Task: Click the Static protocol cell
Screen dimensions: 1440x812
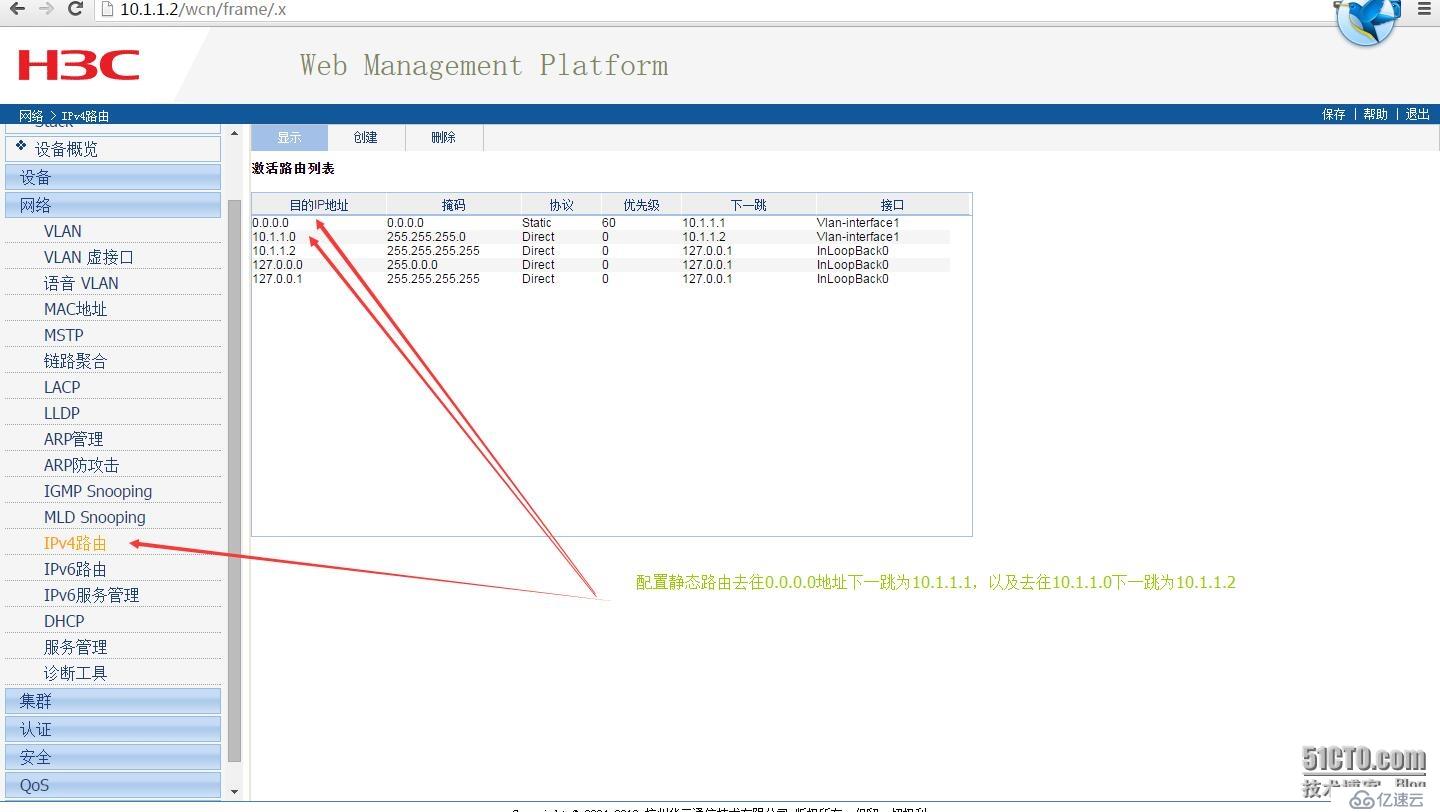Action: point(537,223)
